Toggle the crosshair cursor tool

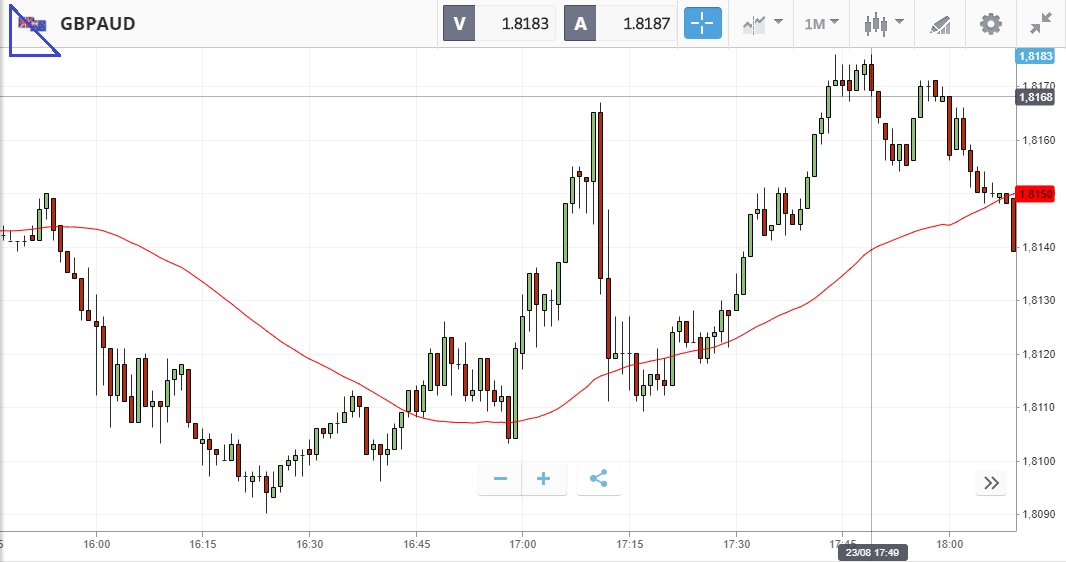click(x=703, y=24)
